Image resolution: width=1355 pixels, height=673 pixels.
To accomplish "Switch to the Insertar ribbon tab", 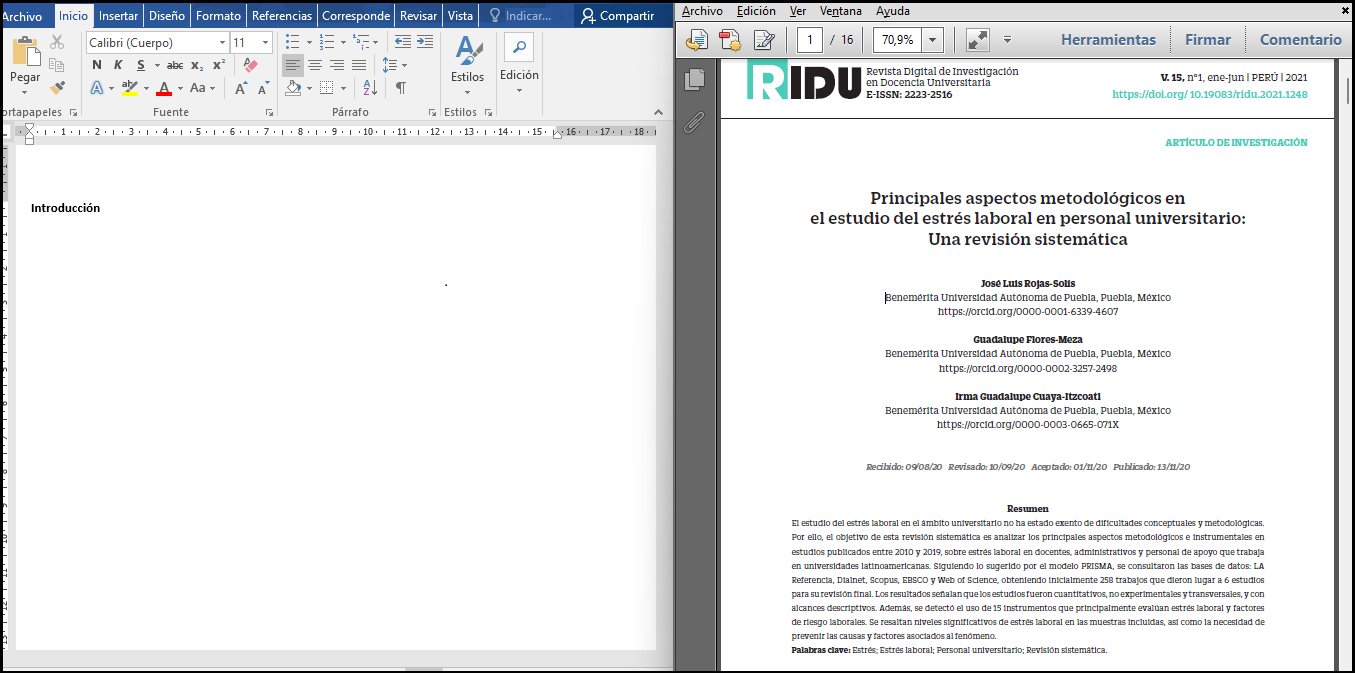I will click(x=118, y=16).
